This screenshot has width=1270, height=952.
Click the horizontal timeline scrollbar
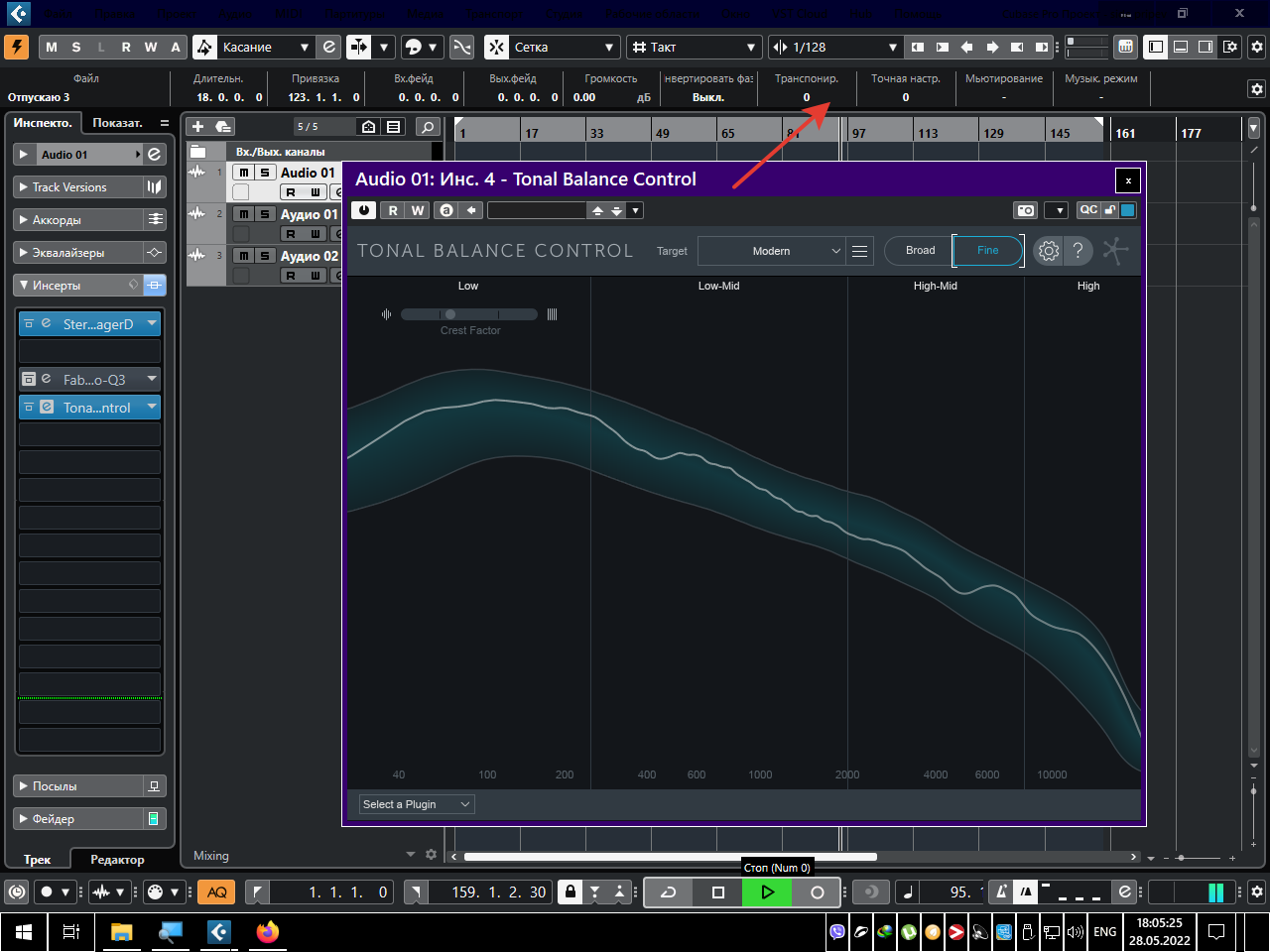click(670, 857)
